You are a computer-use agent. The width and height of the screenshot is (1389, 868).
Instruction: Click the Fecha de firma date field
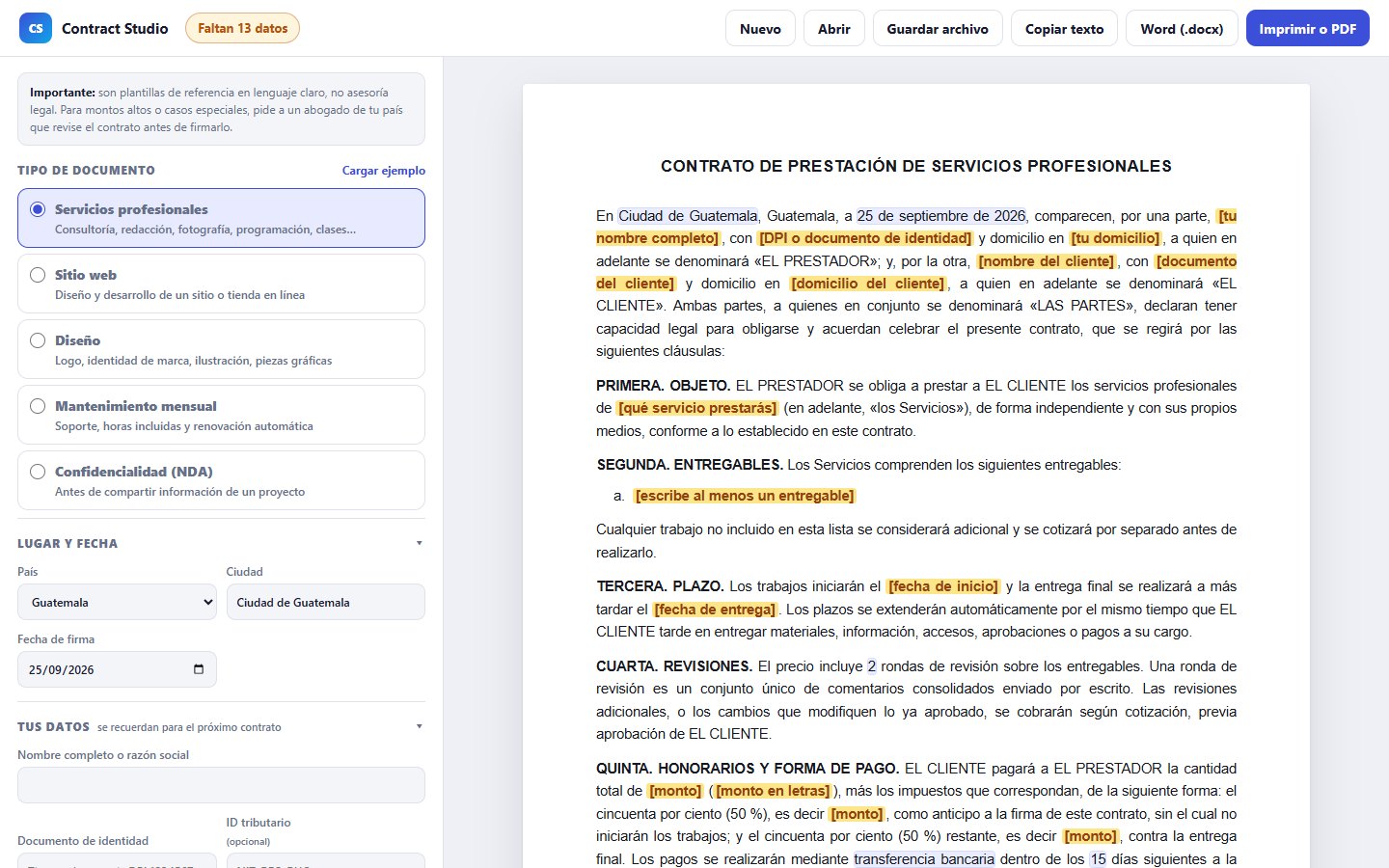pos(117,669)
